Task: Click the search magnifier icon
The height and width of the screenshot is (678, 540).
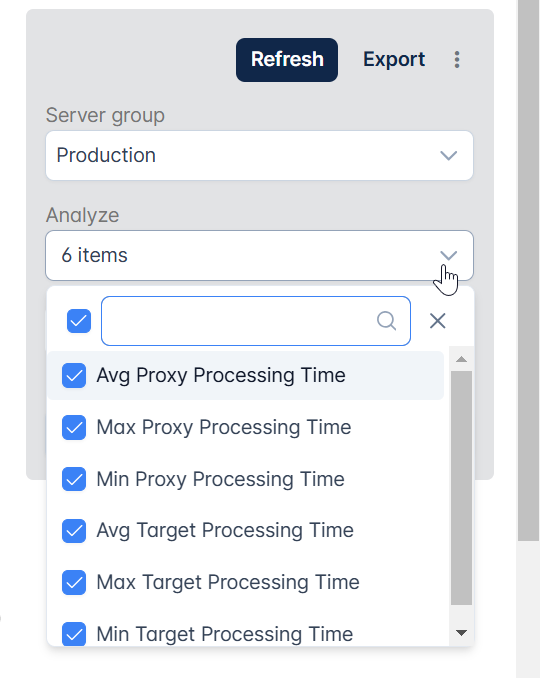Action: (x=386, y=321)
